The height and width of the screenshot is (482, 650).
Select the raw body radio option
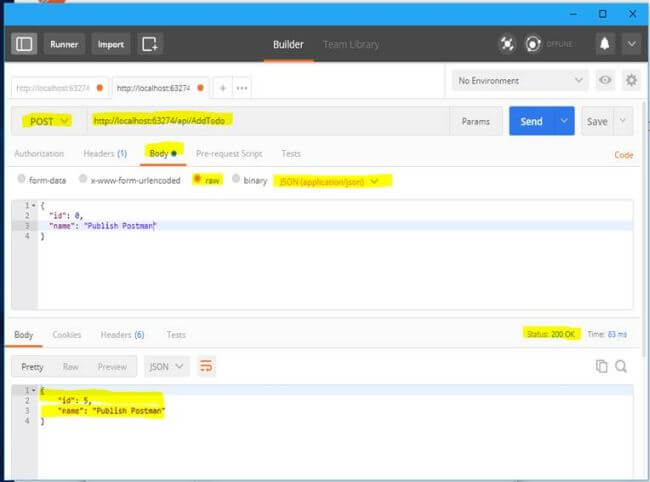(x=197, y=179)
